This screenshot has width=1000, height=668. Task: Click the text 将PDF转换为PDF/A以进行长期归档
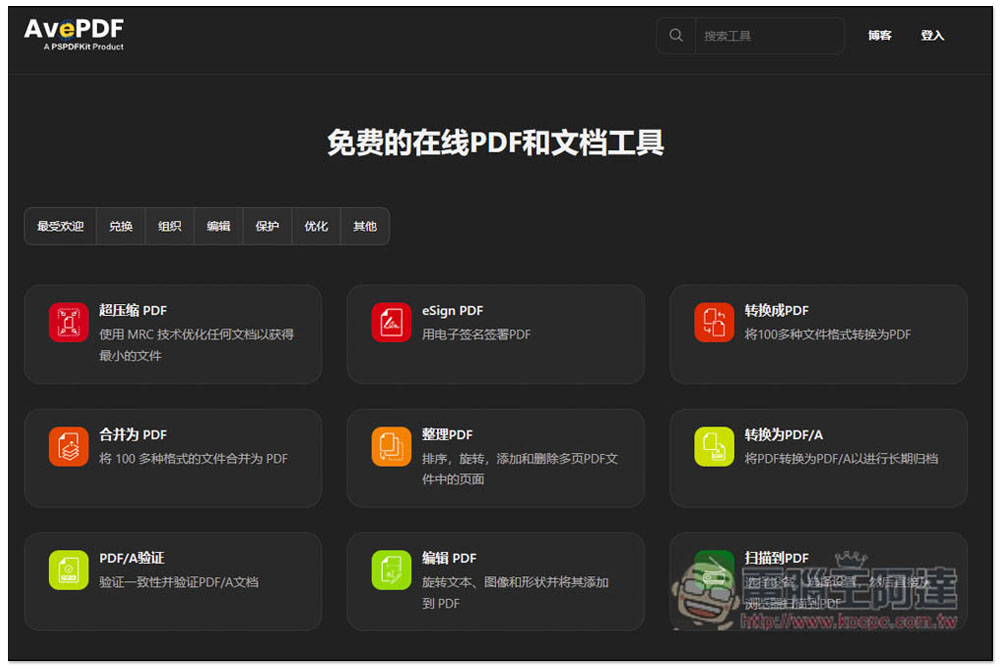point(841,459)
